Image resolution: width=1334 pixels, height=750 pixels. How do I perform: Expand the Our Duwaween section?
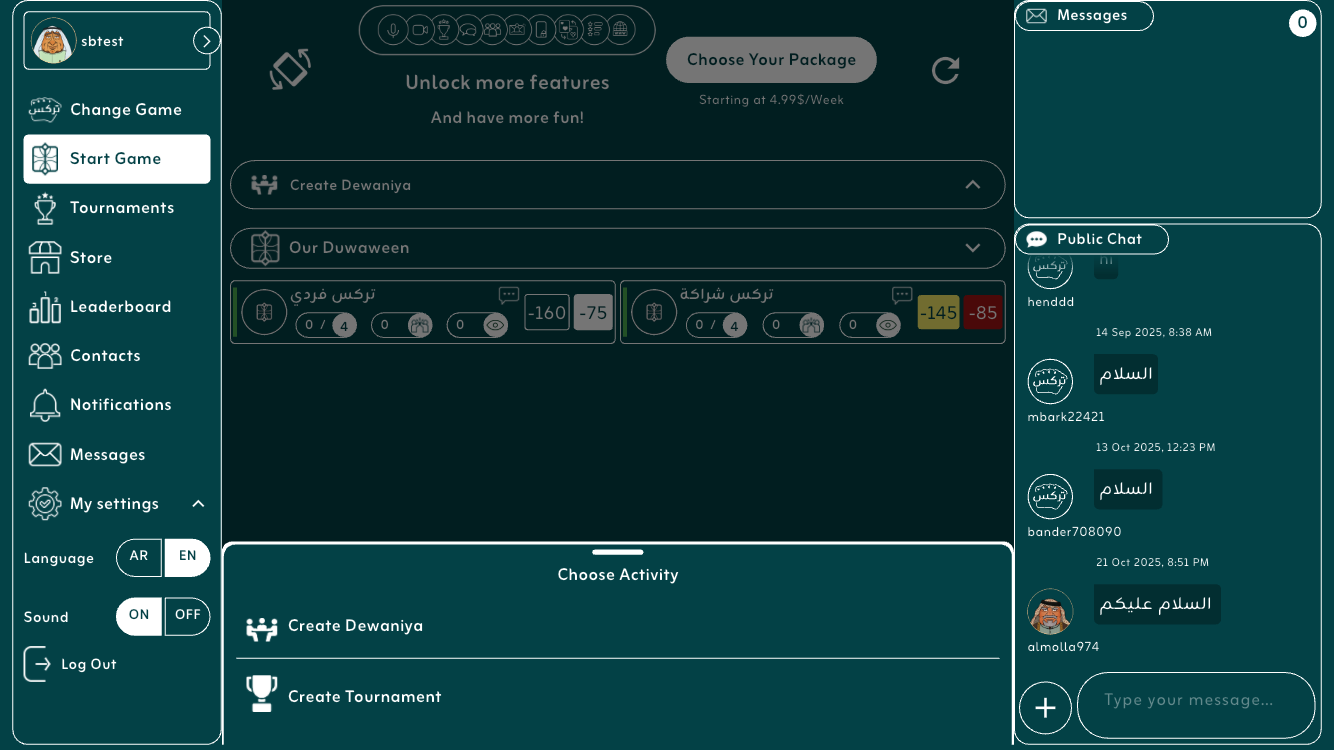[x=972, y=248]
